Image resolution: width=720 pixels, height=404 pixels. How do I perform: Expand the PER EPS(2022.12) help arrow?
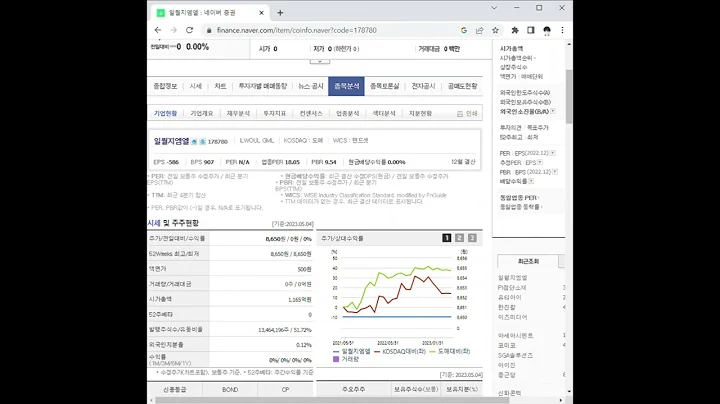552,153
